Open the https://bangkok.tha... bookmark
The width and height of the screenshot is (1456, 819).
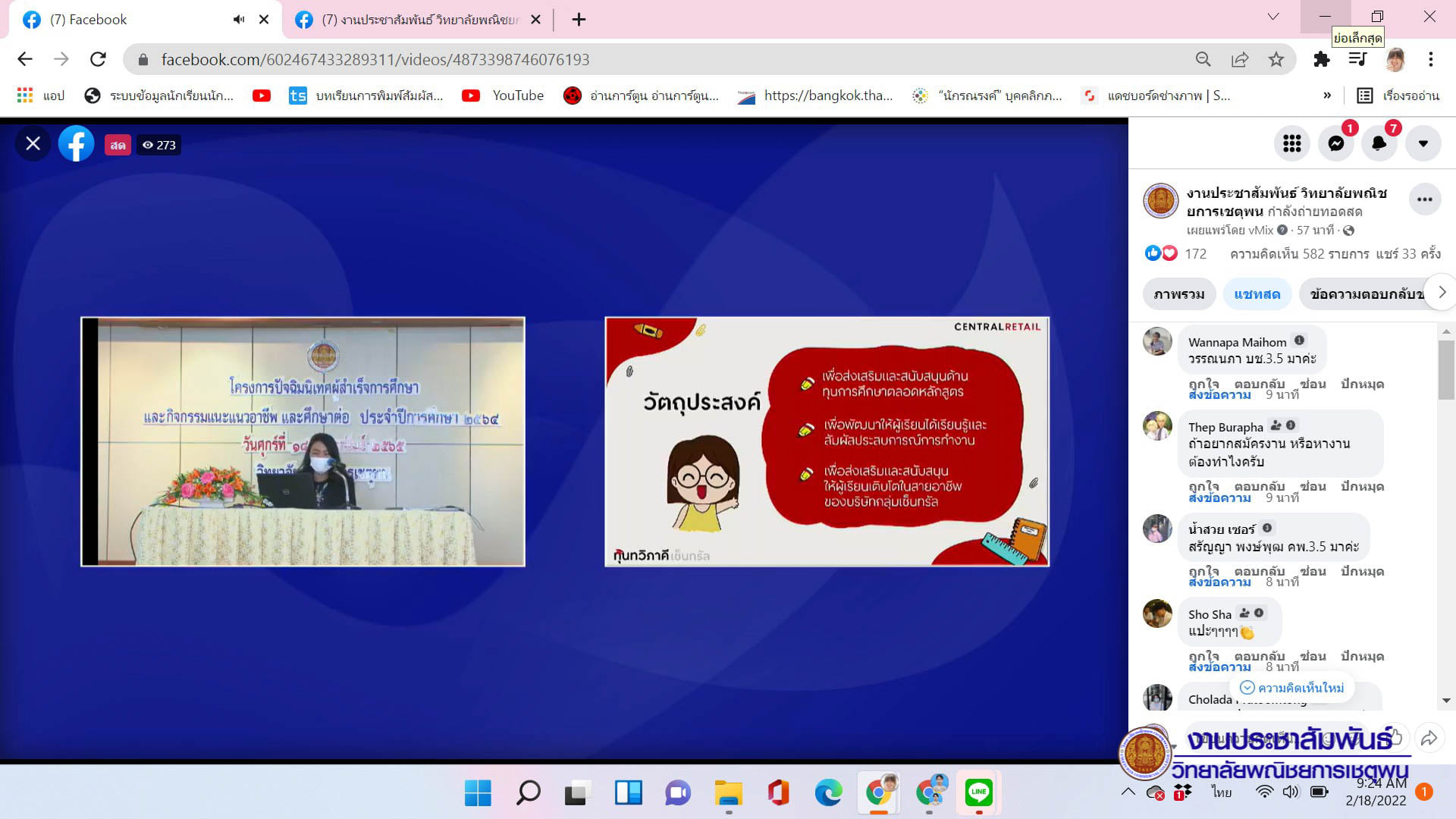click(815, 96)
